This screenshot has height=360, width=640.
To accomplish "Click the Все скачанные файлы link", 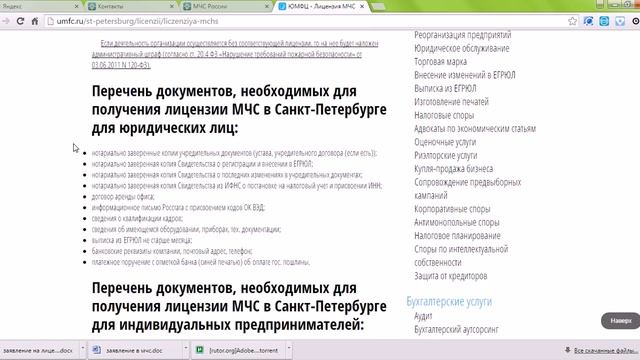I will click(x=606, y=351).
